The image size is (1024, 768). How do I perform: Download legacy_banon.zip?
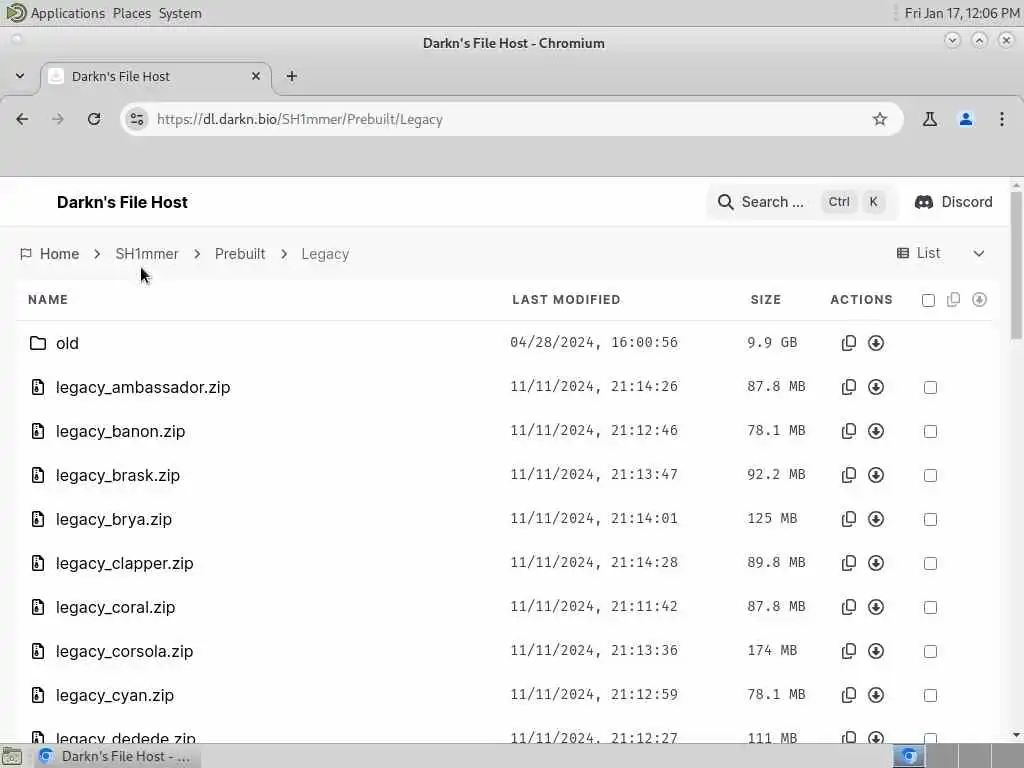tap(876, 431)
